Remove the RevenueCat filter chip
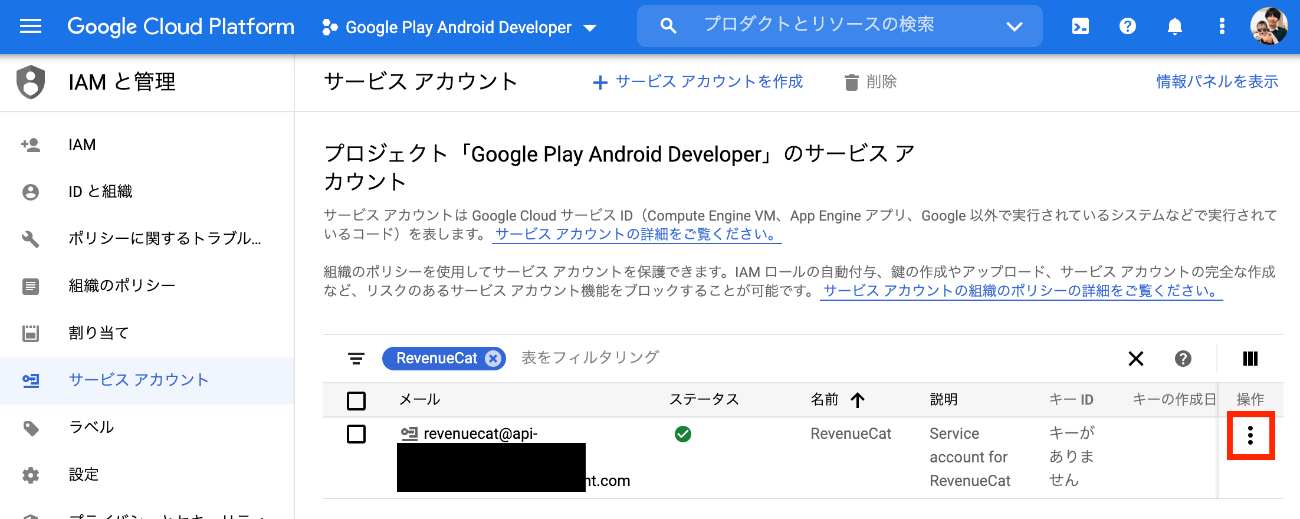The image size is (1300, 519). pos(492,358)
